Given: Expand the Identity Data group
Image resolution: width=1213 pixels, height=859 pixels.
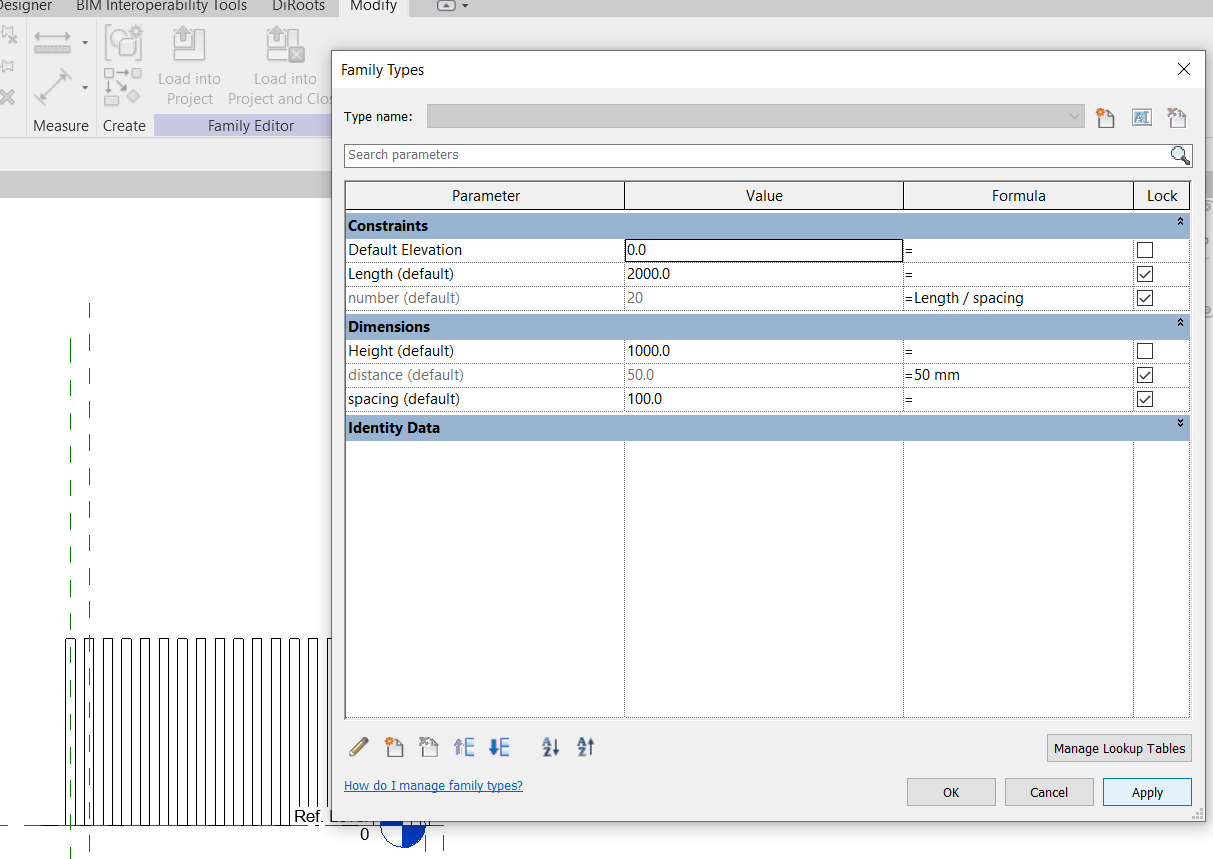Looking at the screenshot, I should pos(1179,422).
